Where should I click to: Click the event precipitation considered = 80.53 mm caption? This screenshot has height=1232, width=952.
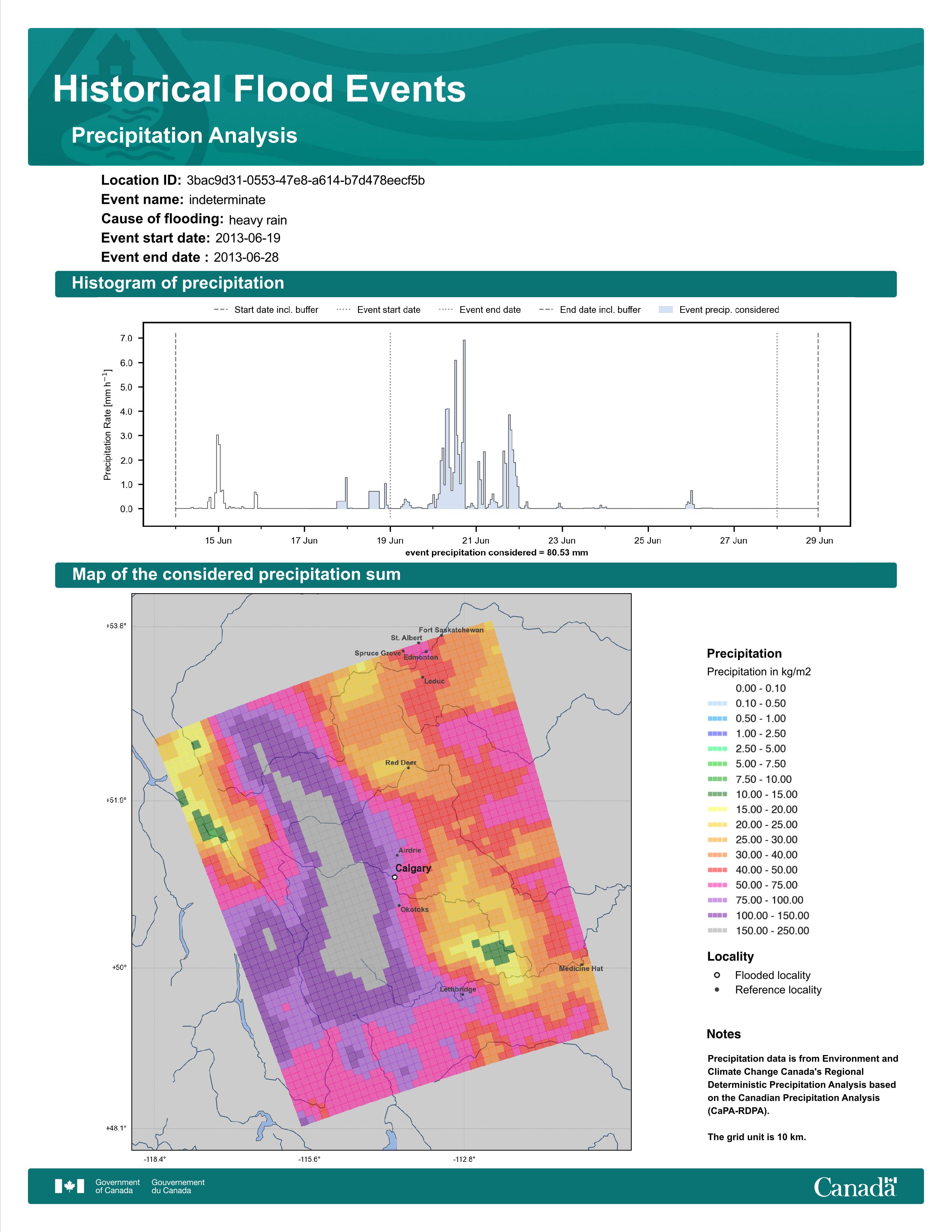pyautogui.click(x=497, y=553)
